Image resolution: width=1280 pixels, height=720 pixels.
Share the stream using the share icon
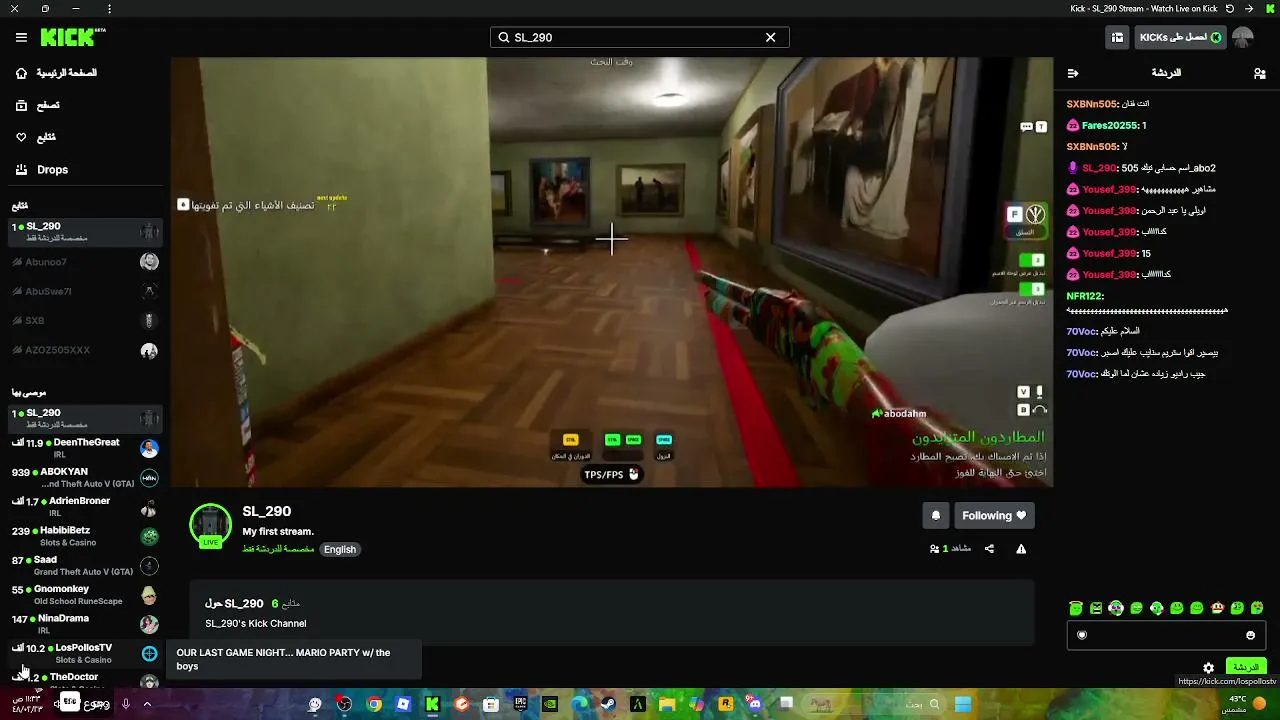[x=989, y=549]
